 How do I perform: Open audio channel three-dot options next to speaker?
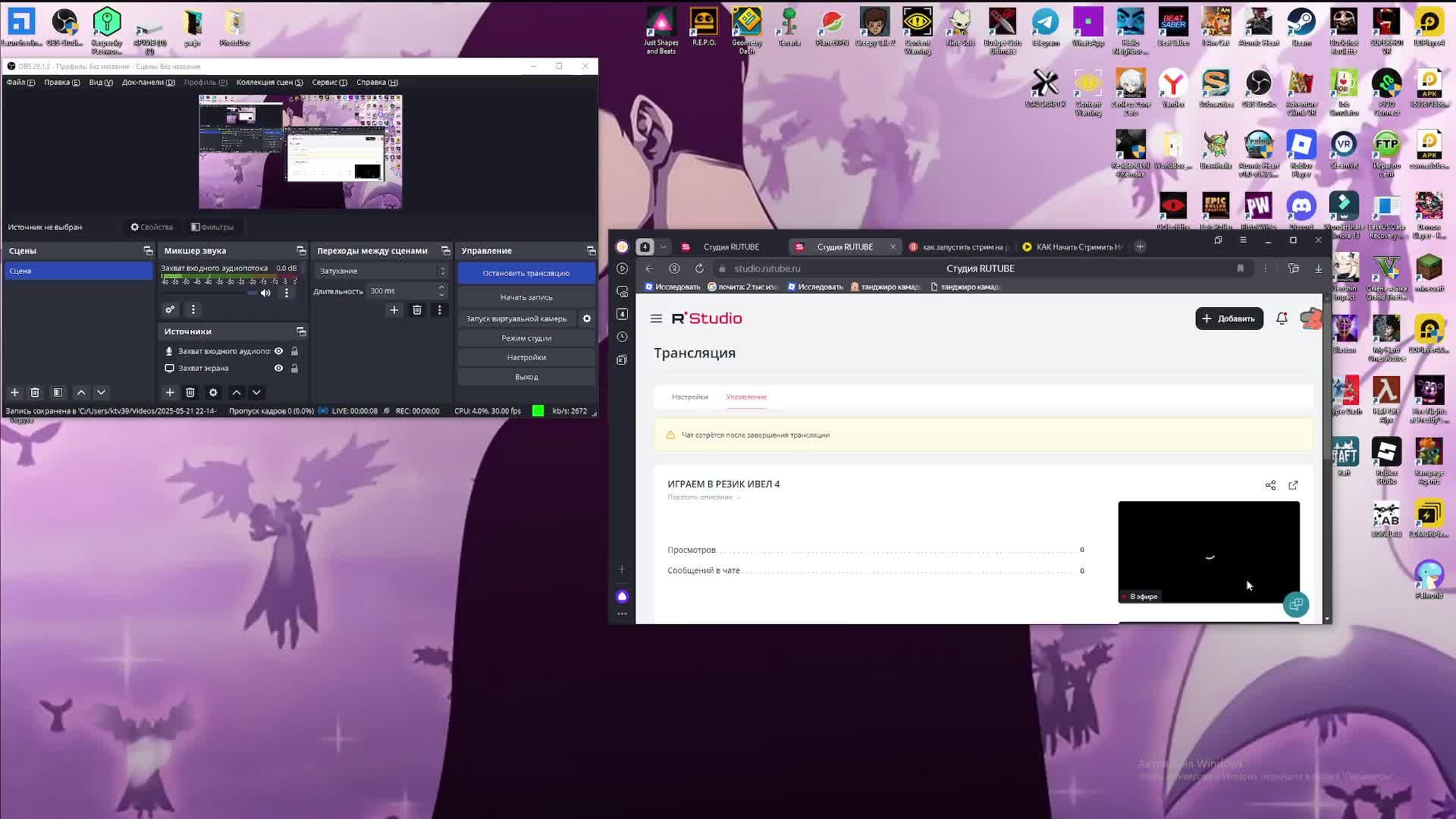coord(286,293)
